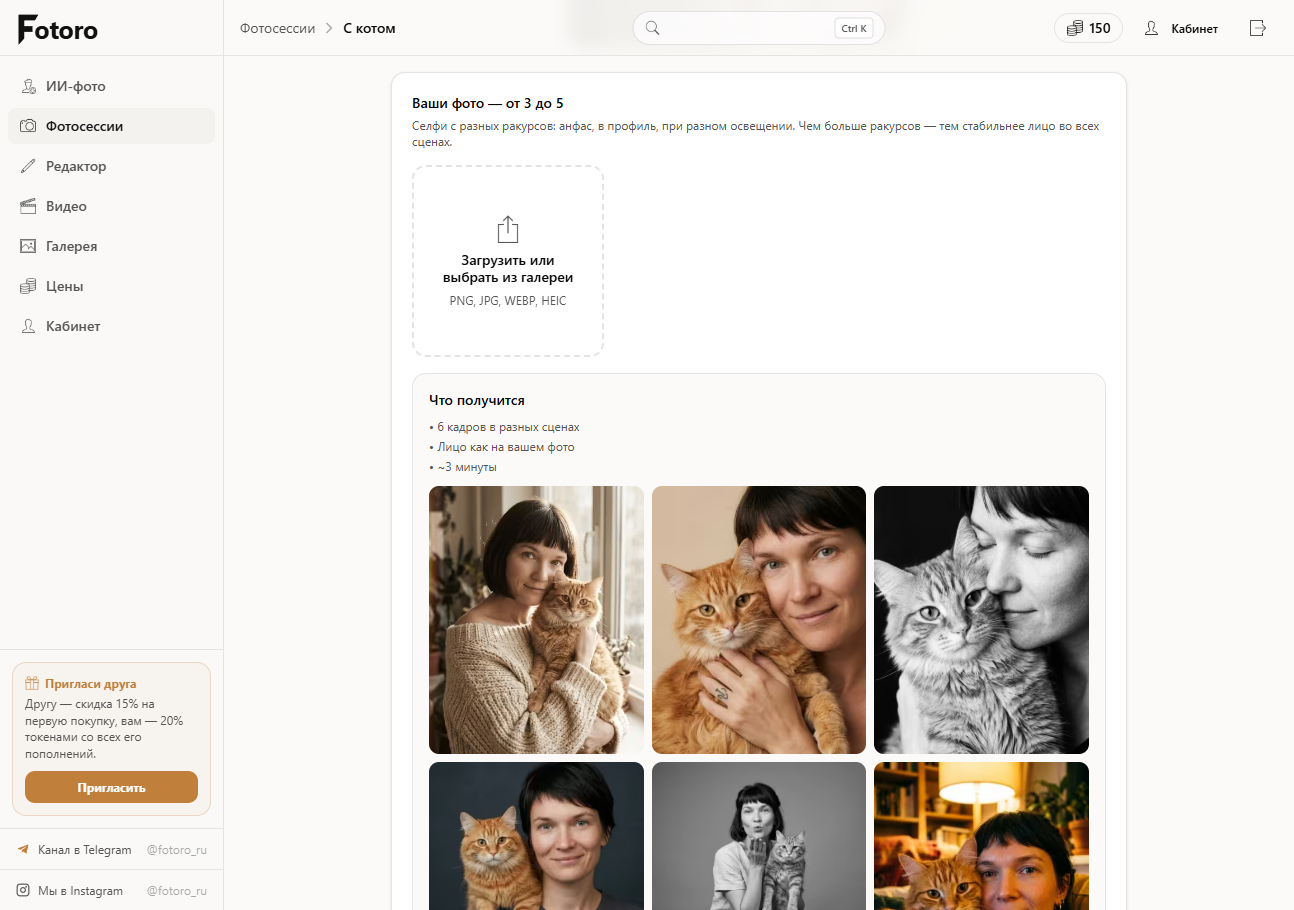
Task: Open the ИИ-фото section icon
Action: [28, 87]
